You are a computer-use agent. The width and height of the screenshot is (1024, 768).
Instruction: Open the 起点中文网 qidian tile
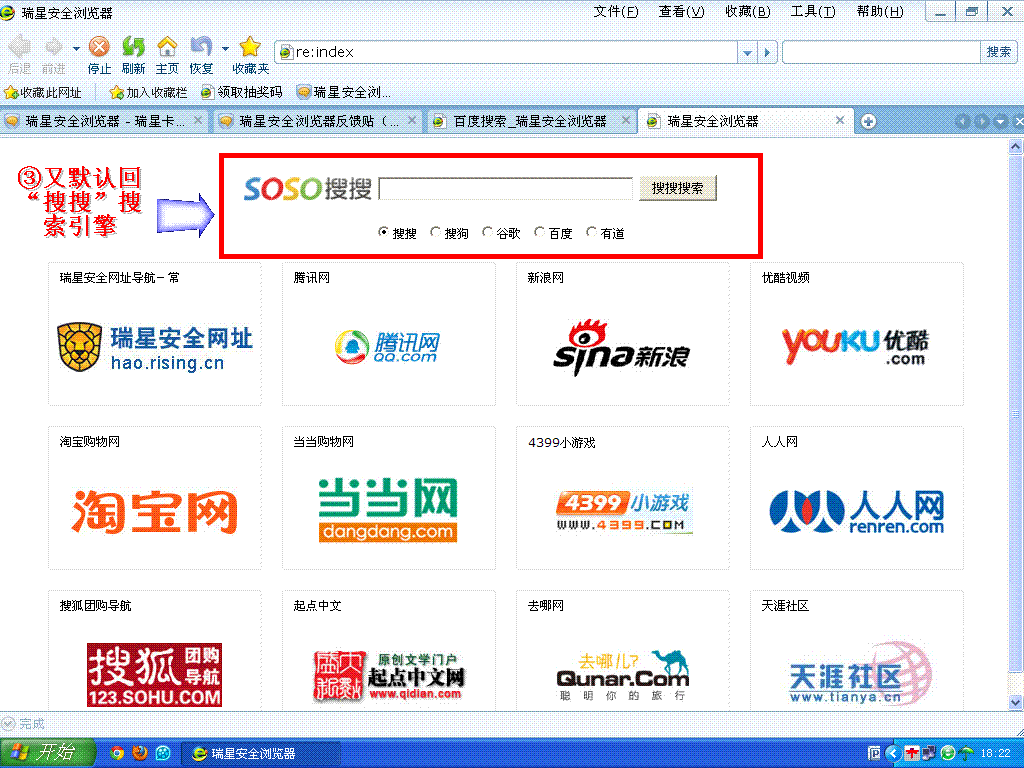[389, 650]
